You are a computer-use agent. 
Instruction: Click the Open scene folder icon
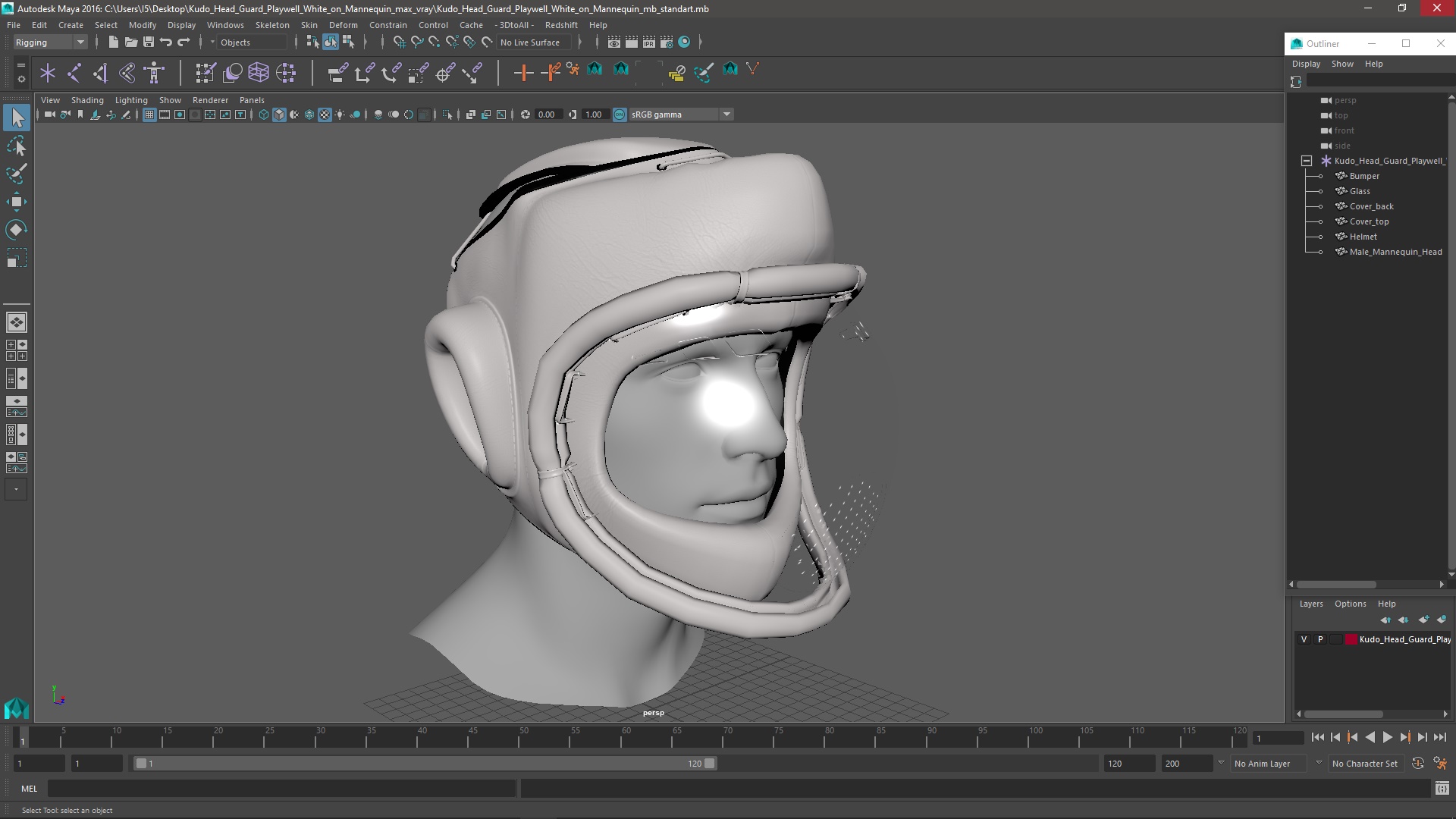130,42
